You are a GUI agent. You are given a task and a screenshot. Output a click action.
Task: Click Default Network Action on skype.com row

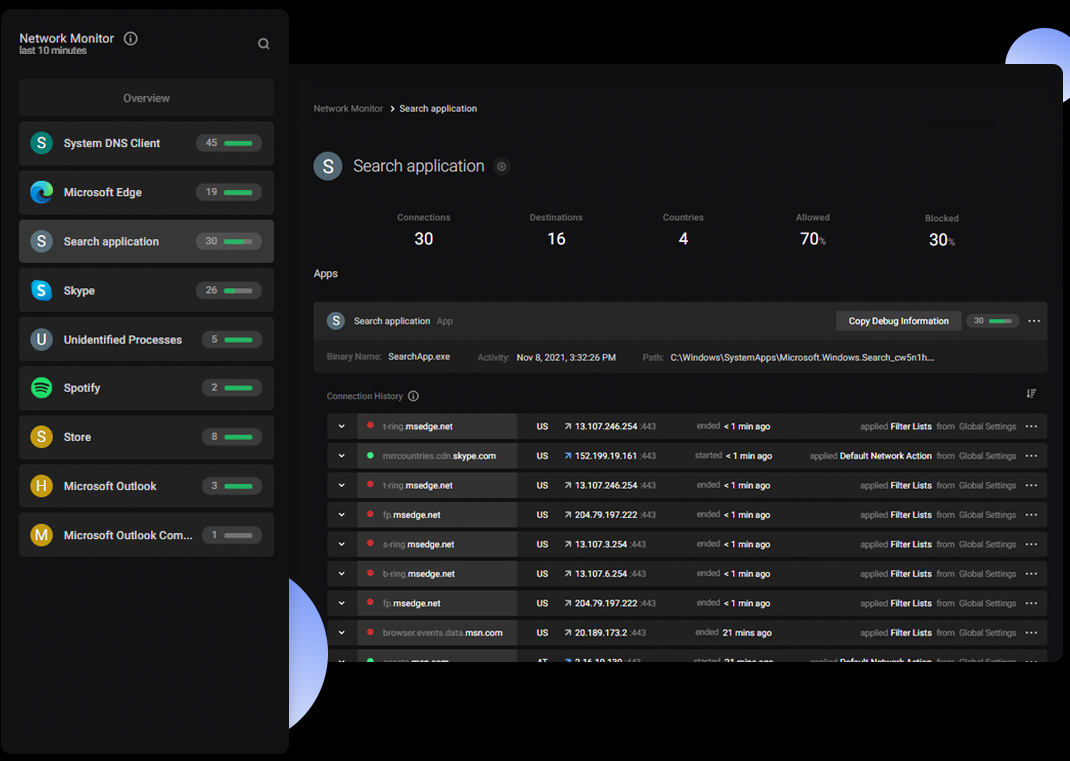tap(885, 456)
